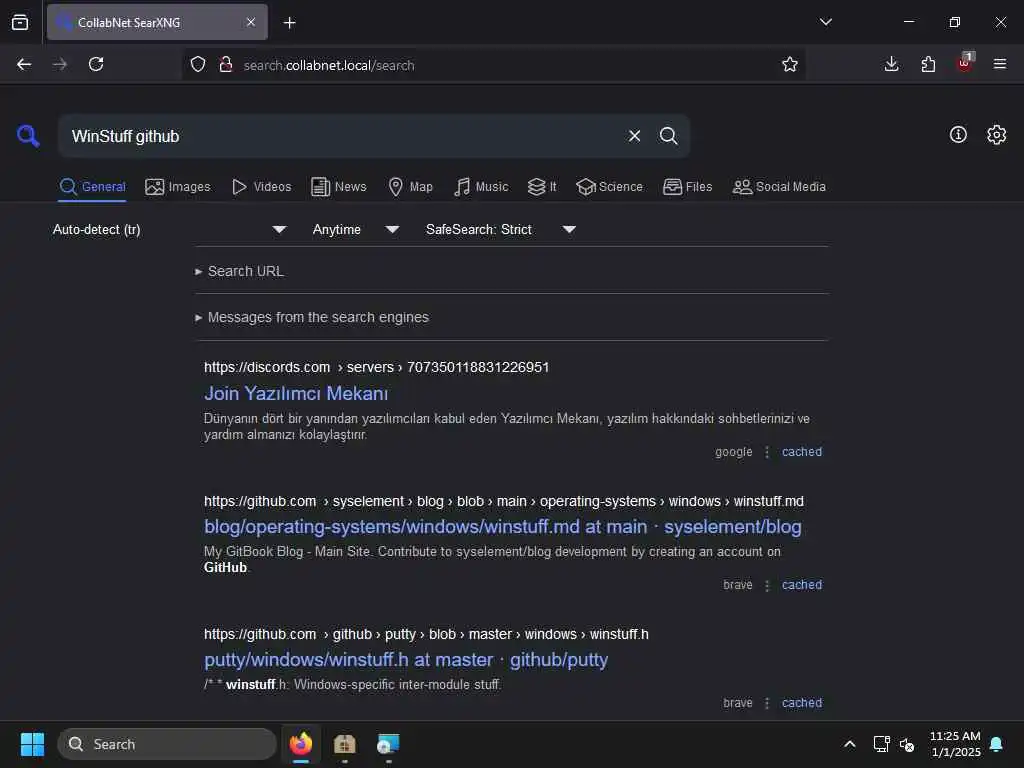Open SearXNG preferences gear icon
Screen dimensions: 1024x768
997,135
